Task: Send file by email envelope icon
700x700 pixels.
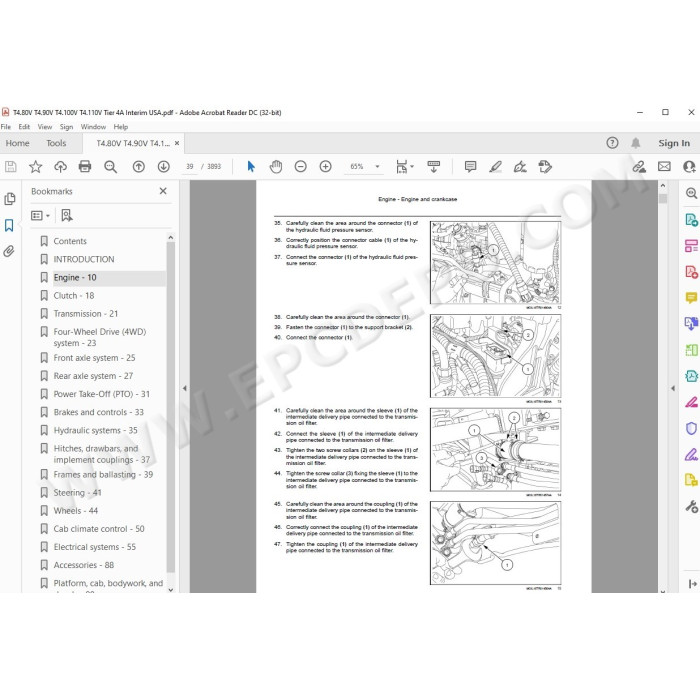Action: 664,167
